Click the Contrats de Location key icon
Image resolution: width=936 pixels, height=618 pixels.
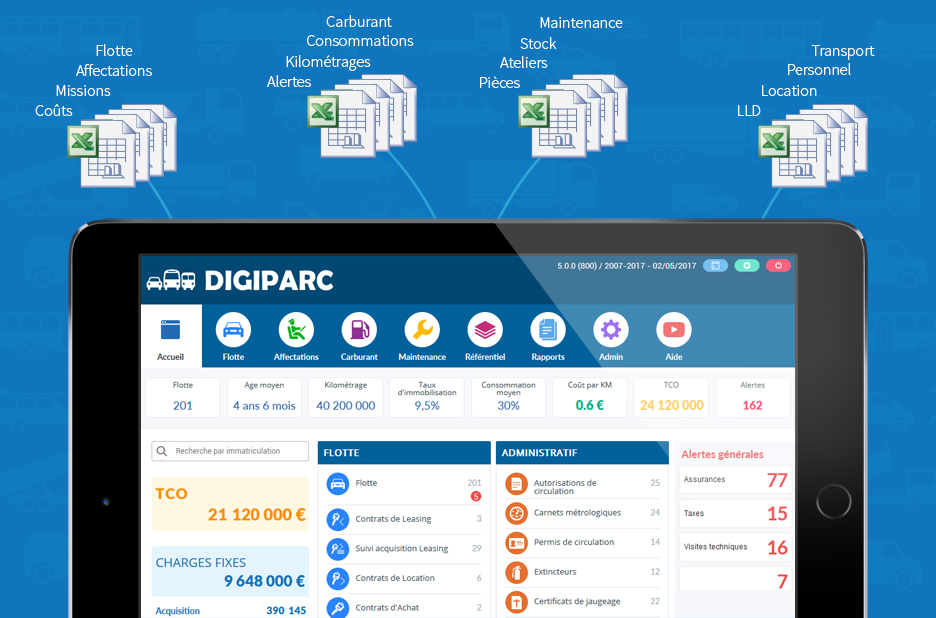pyautogui.click(x=338, y=579)
